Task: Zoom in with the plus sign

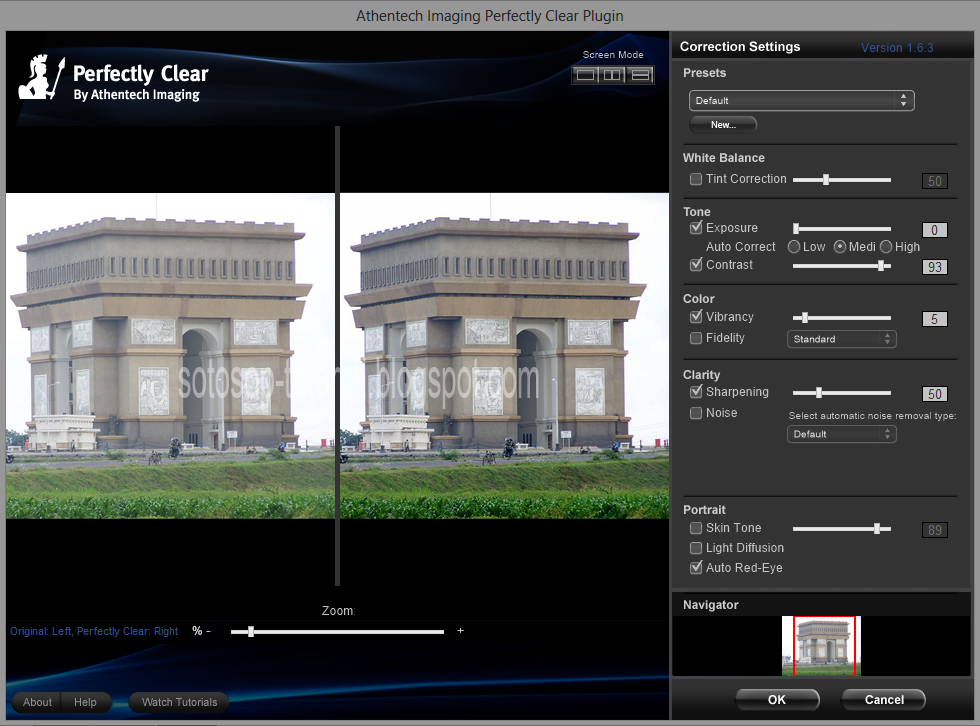Action: tap(461, 630)
